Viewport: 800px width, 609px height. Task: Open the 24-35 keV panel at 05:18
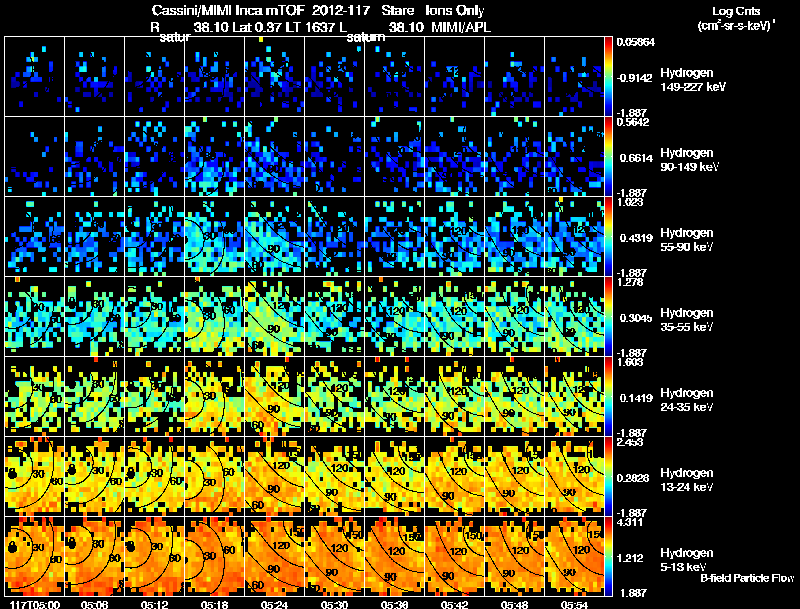(215, 397)
